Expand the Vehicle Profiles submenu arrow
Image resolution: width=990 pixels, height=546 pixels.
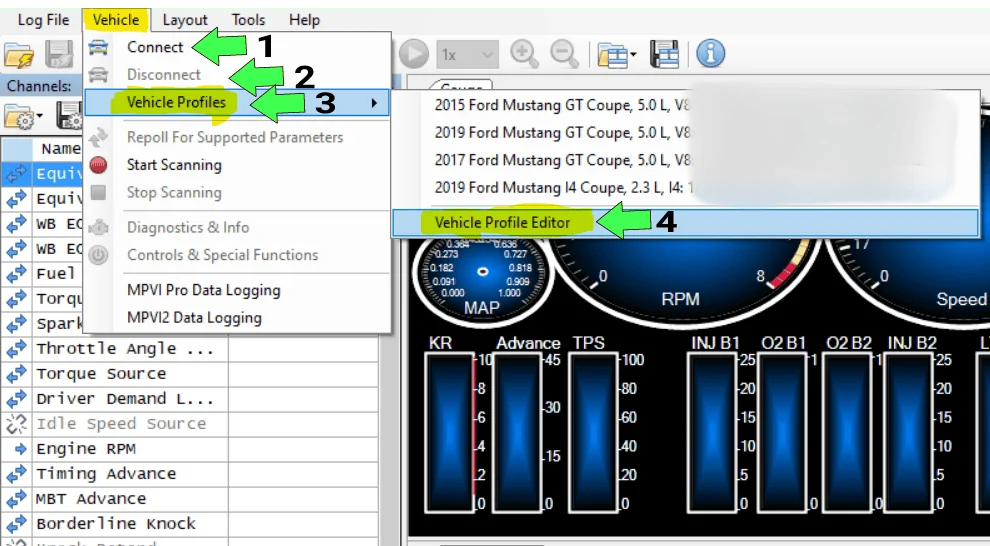[x=374, y=102]
